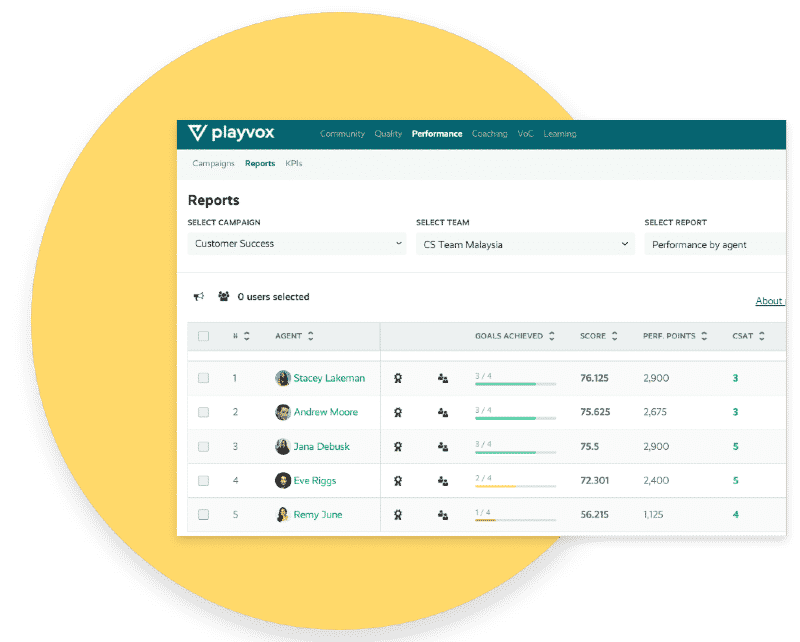Click Andrew Moore's avatar
This screenshot has width=800, height=642.
(283, 412)
